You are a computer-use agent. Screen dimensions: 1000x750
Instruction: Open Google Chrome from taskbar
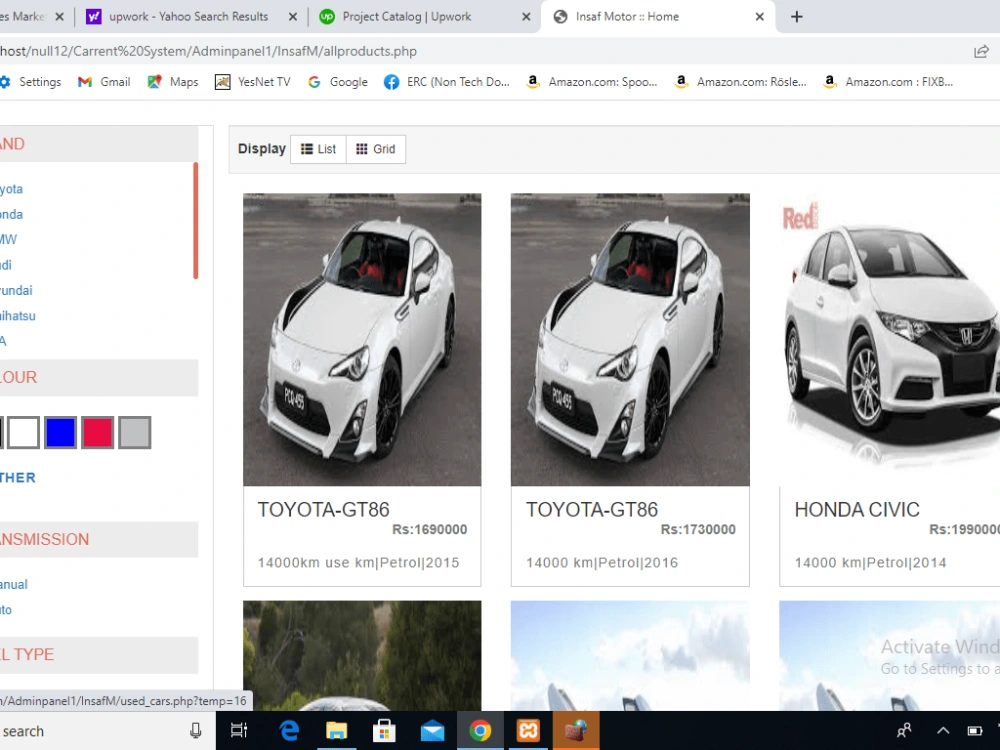click(x=480, y=731)
